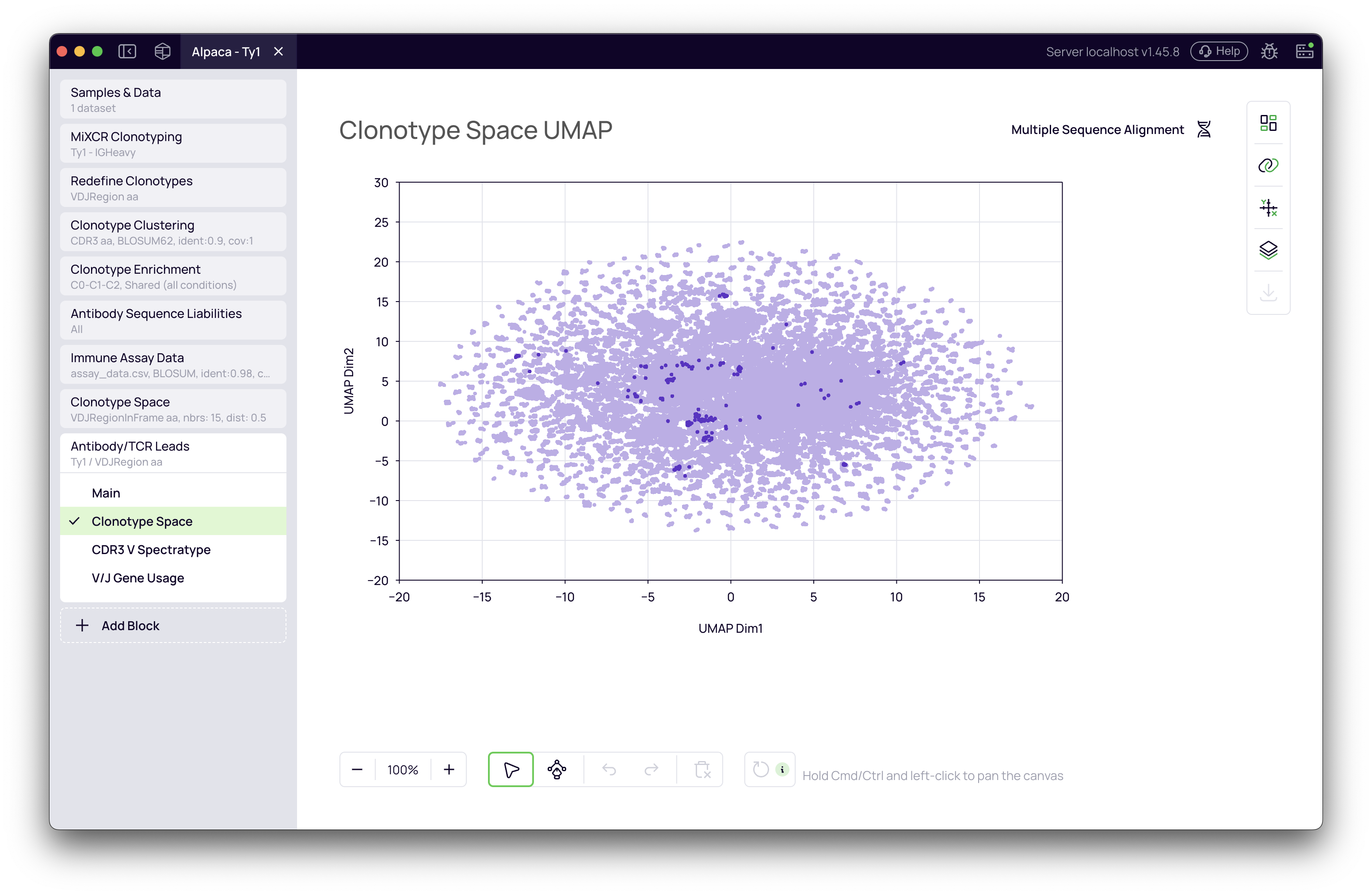
Task: Switch to the Main section
Action: (106, 493)
